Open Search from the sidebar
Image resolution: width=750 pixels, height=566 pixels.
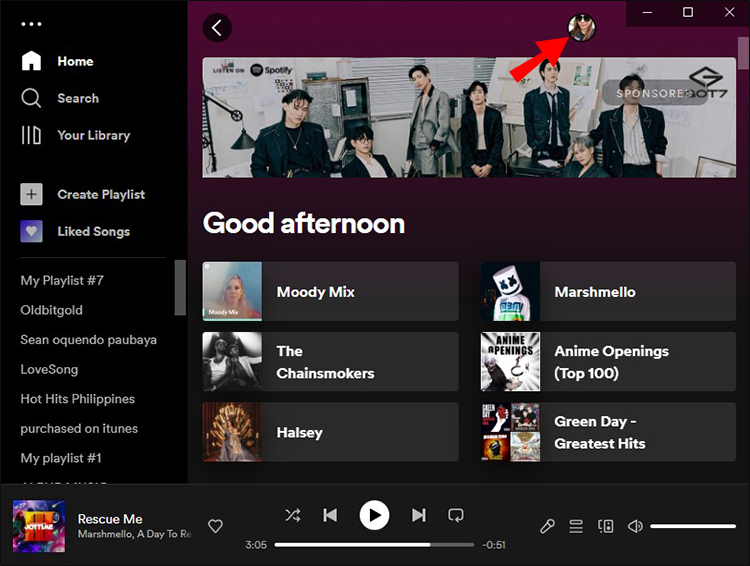coord(60,98)
